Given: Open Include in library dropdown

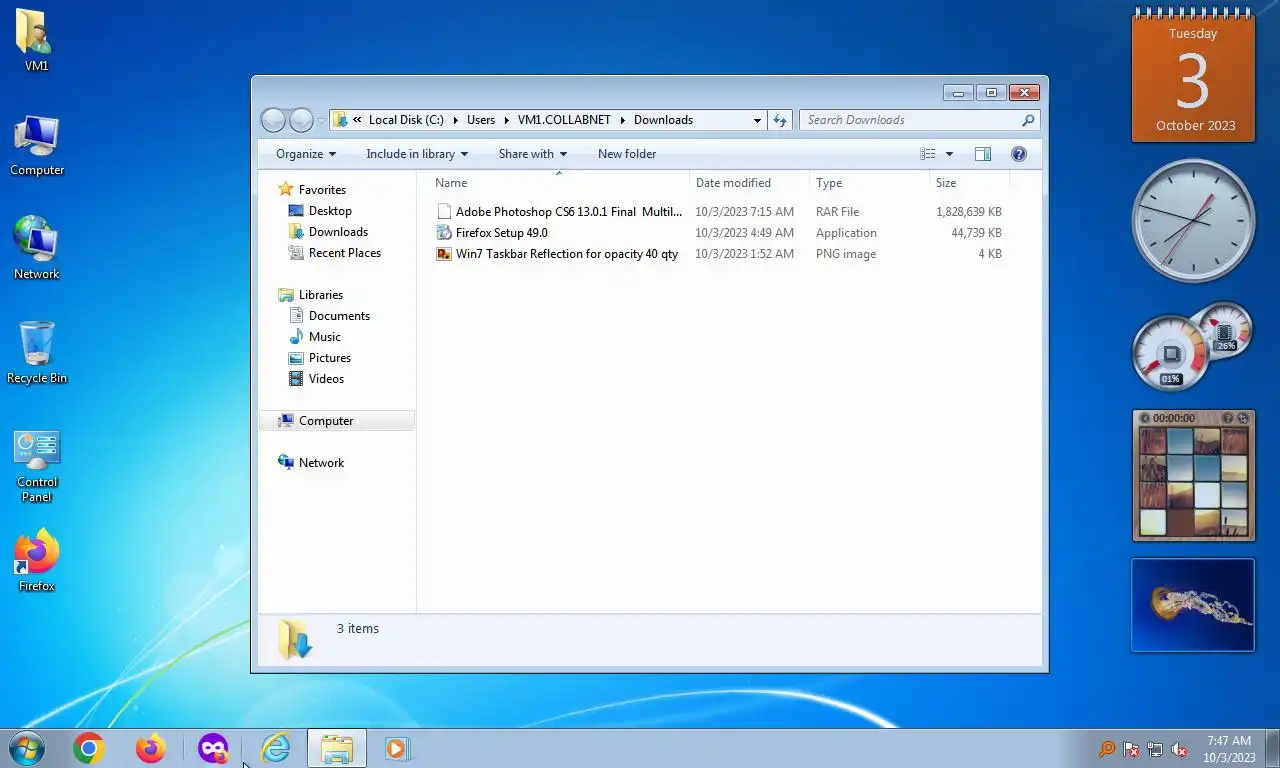Looking at the screenshot, I should click(417, 154).
